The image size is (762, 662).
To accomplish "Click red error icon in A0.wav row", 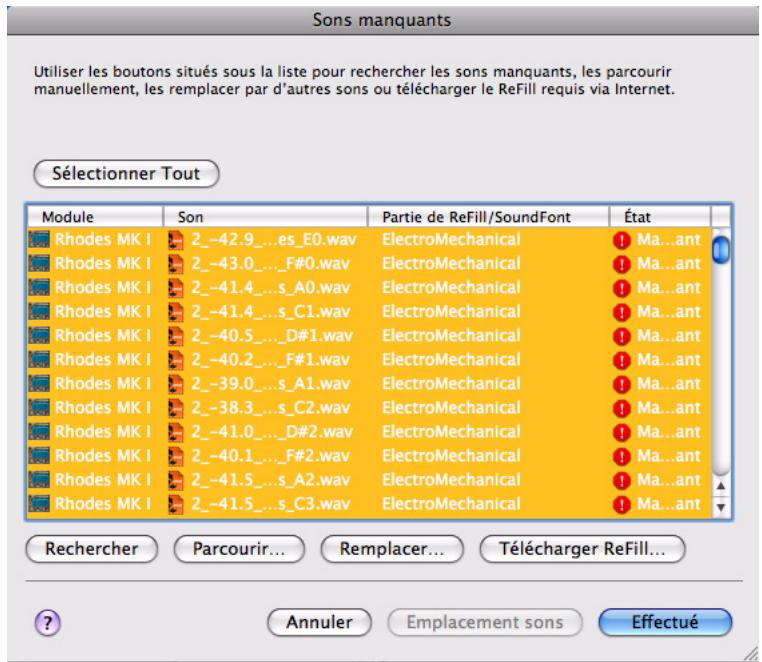I will tap(622, 288).
